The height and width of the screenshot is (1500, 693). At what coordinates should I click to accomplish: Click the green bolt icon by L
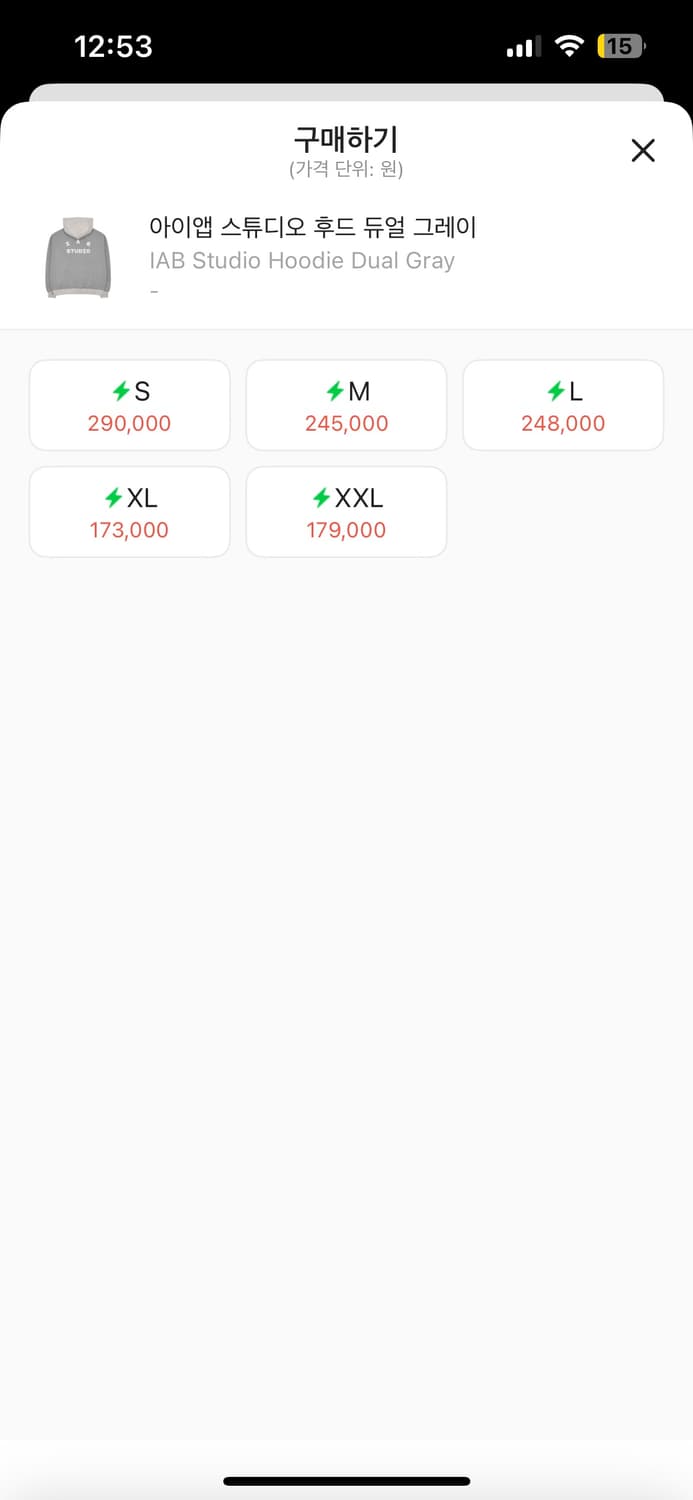pos(556,392)
